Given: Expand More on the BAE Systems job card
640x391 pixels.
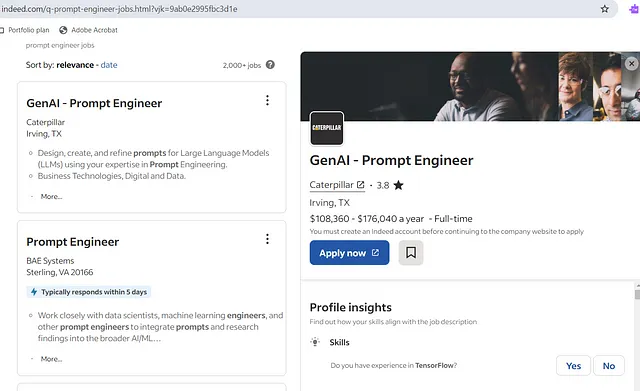Looking at the screenshot, I should click(x=51, y=359).
